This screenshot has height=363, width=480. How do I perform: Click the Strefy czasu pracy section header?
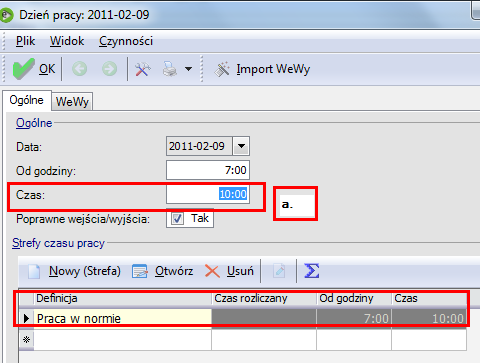pos(58,243)
